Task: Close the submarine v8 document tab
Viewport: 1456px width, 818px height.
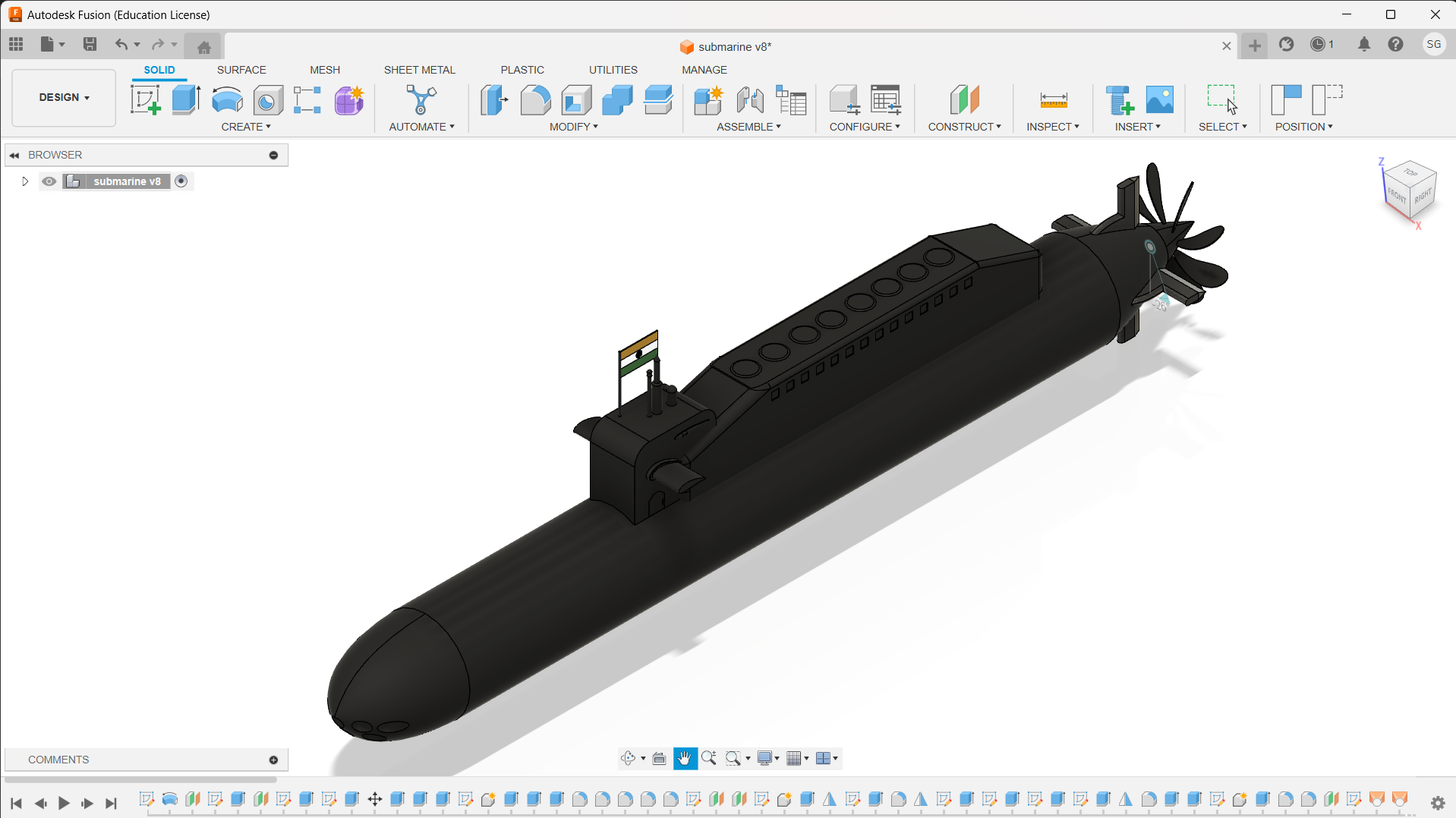Action: click(1226, 46)
